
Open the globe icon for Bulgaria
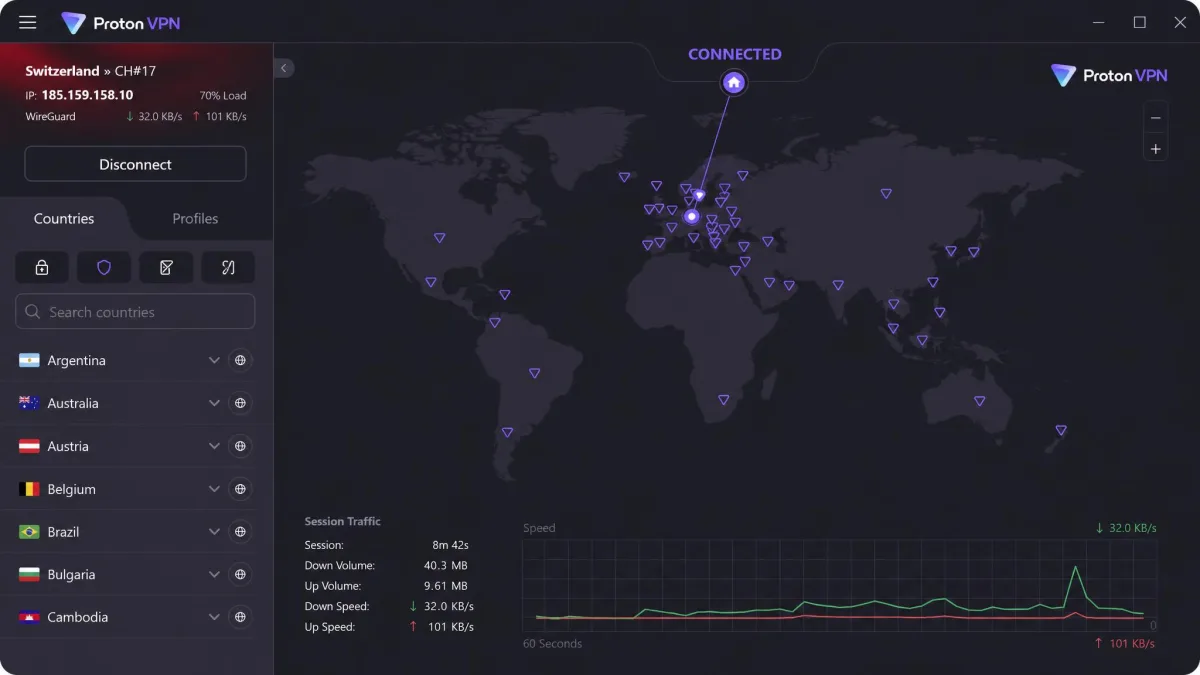click(240, 575)
